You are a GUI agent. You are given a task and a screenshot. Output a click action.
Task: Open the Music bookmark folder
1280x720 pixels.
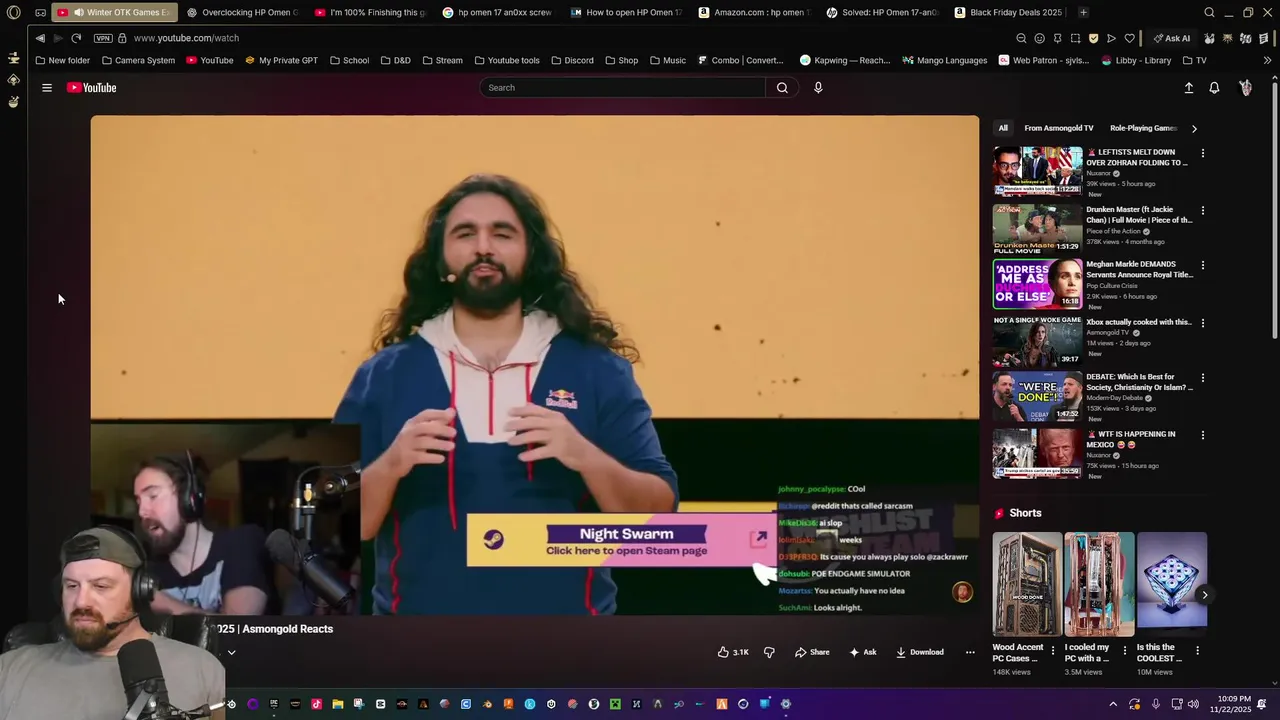(x=668, y=60)
